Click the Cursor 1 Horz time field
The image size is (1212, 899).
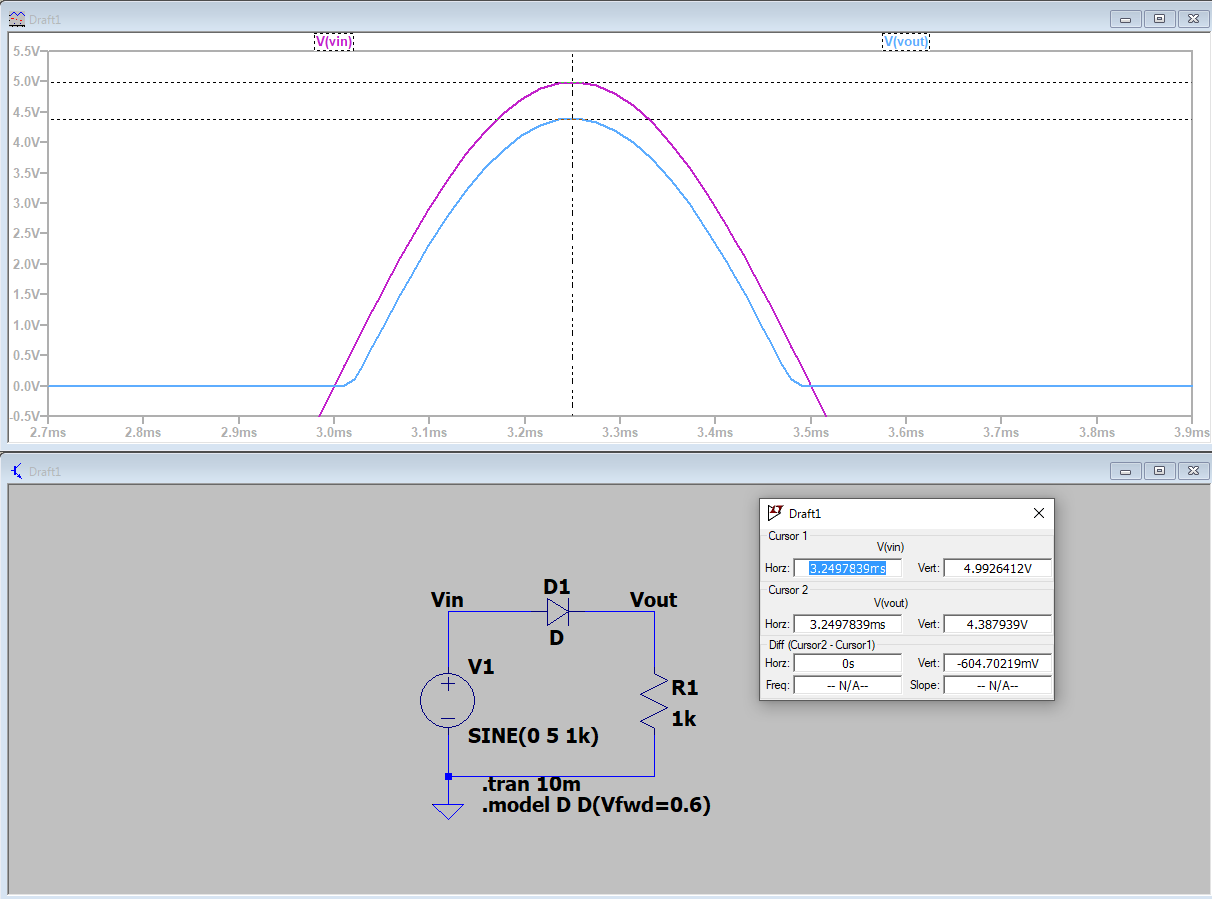click(847, 568)
